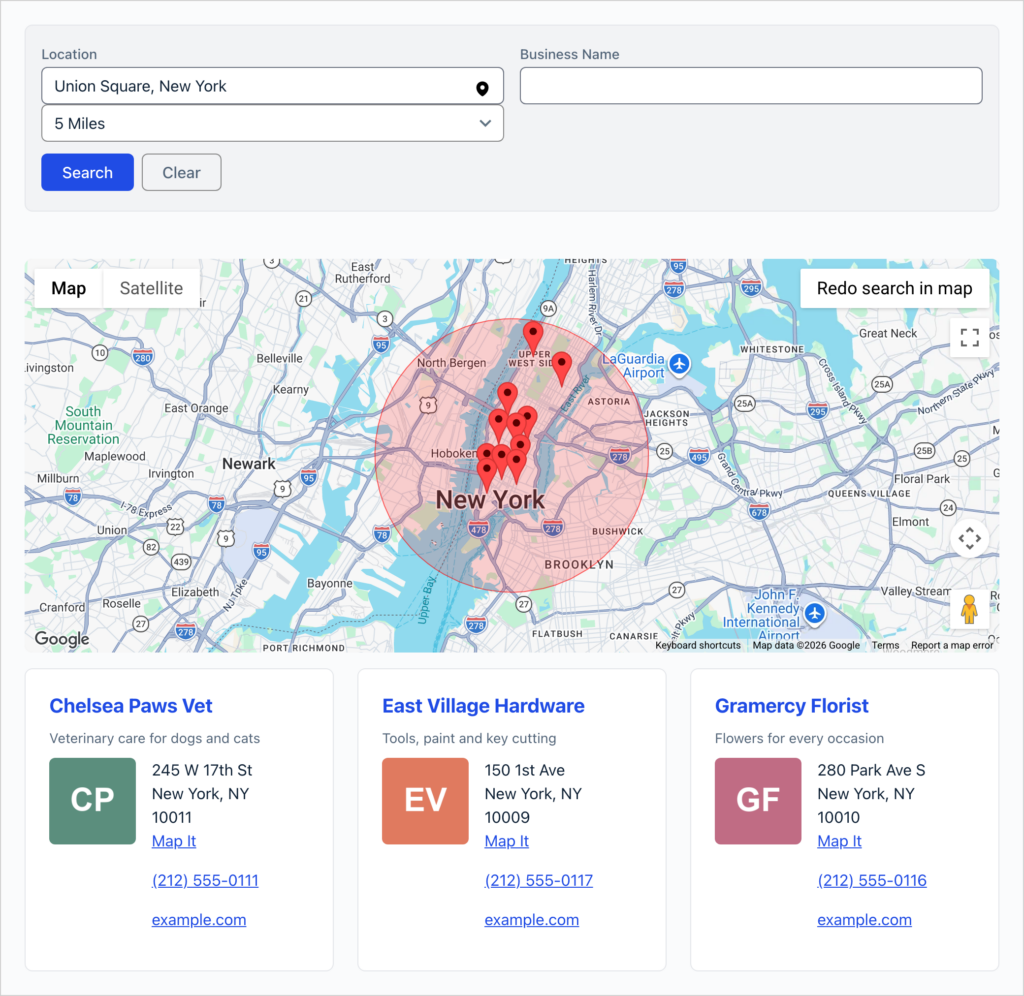Click the North Bergen map label
The width and height of the screenshot is (1024, 996).
(x=451, y=362)
